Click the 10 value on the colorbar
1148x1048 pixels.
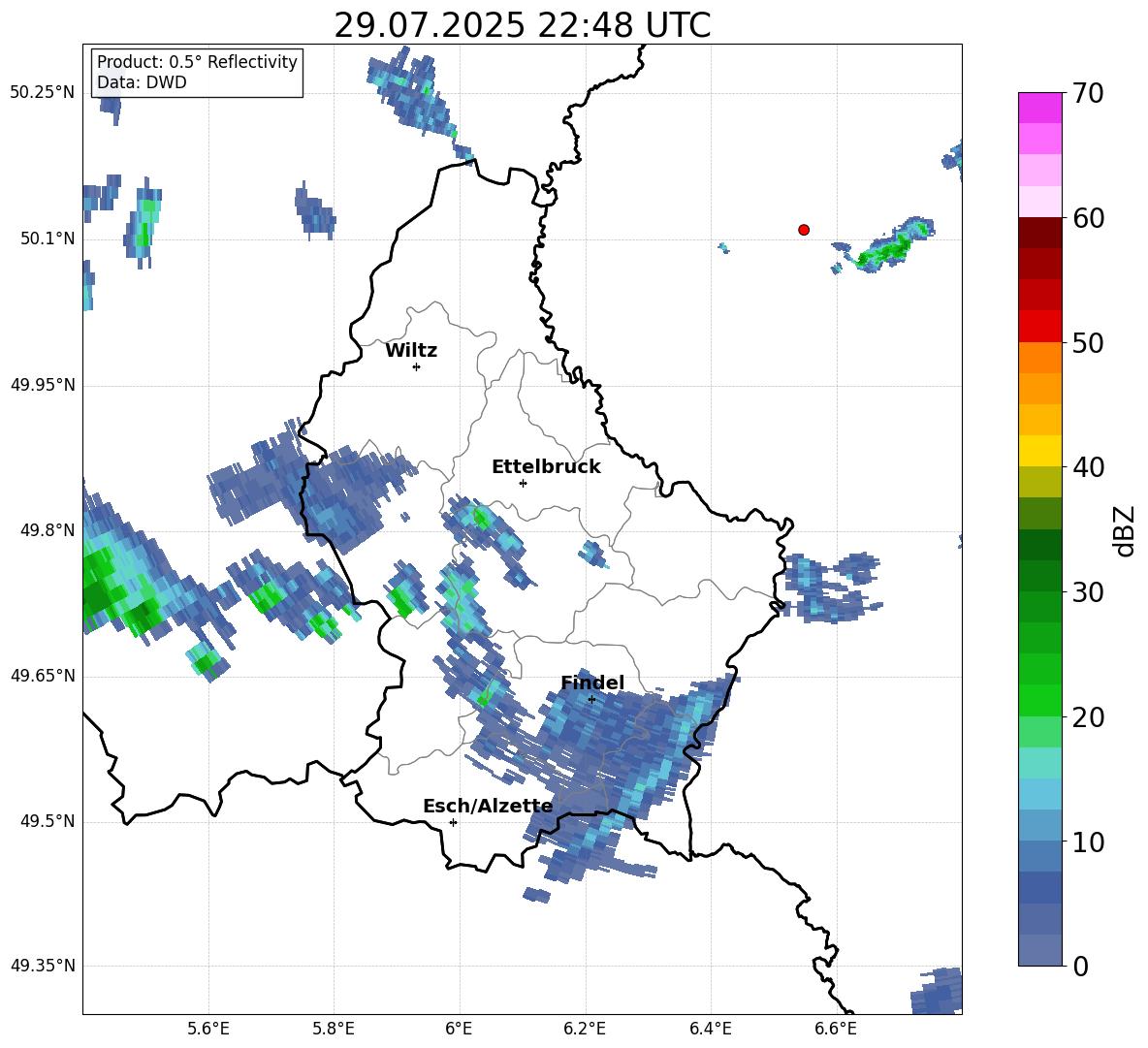pos(1088,842)
